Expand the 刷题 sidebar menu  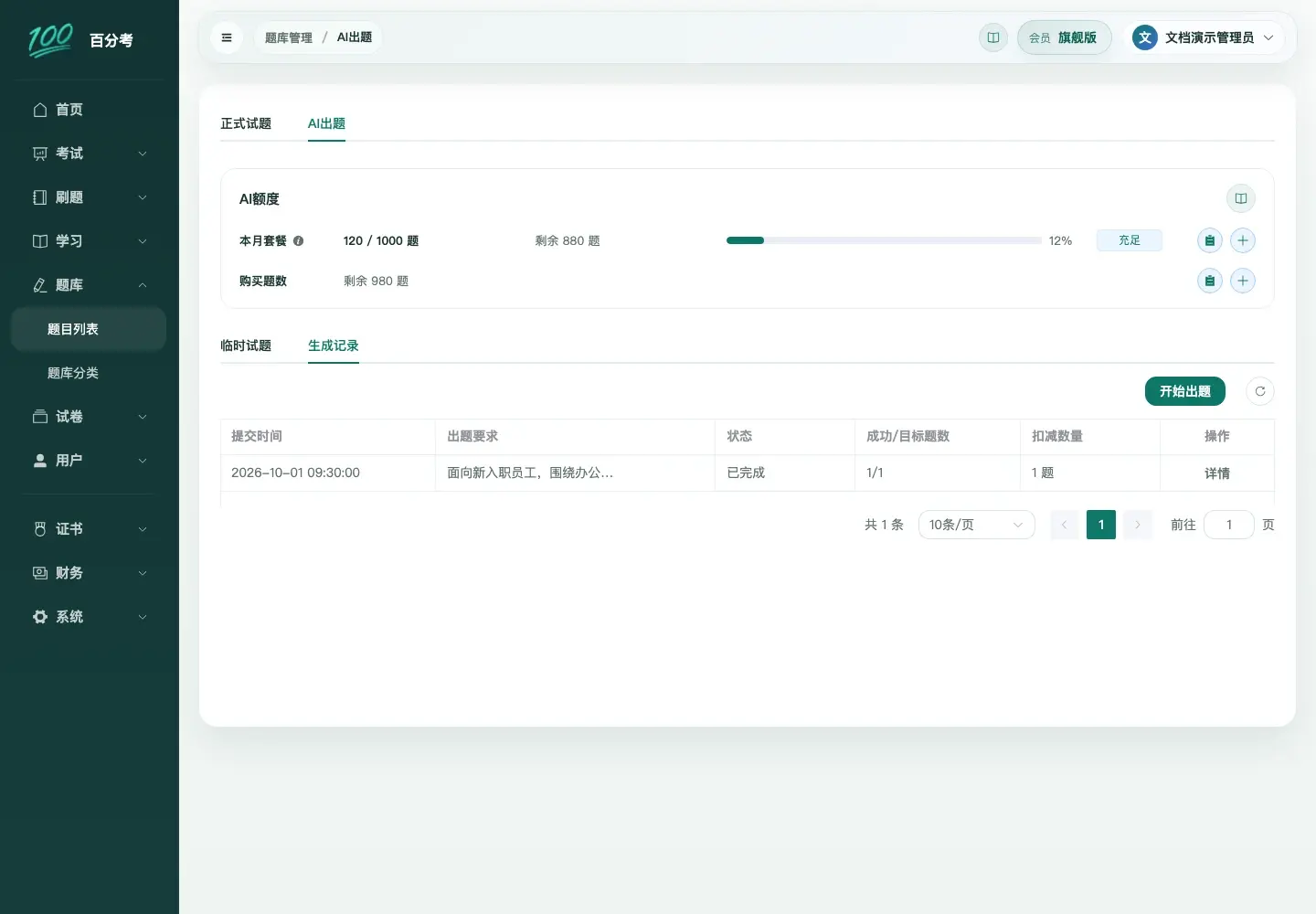click(89, 197)
